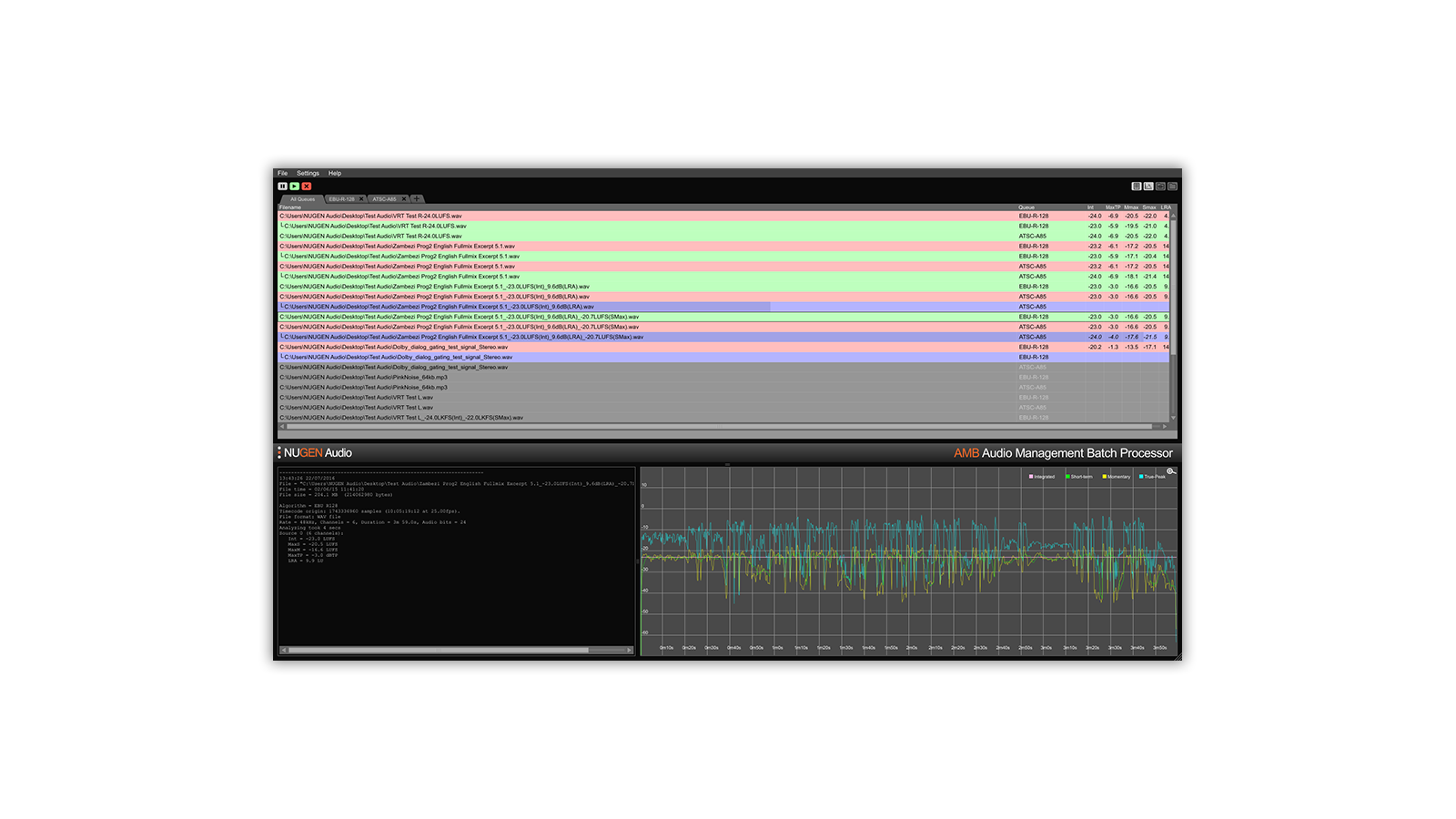Select PinkNoise_64kb.mp3 EBU-R-128 row
Screen dimensions: 1456x819
pyautogui.click(x=723, y=378)
